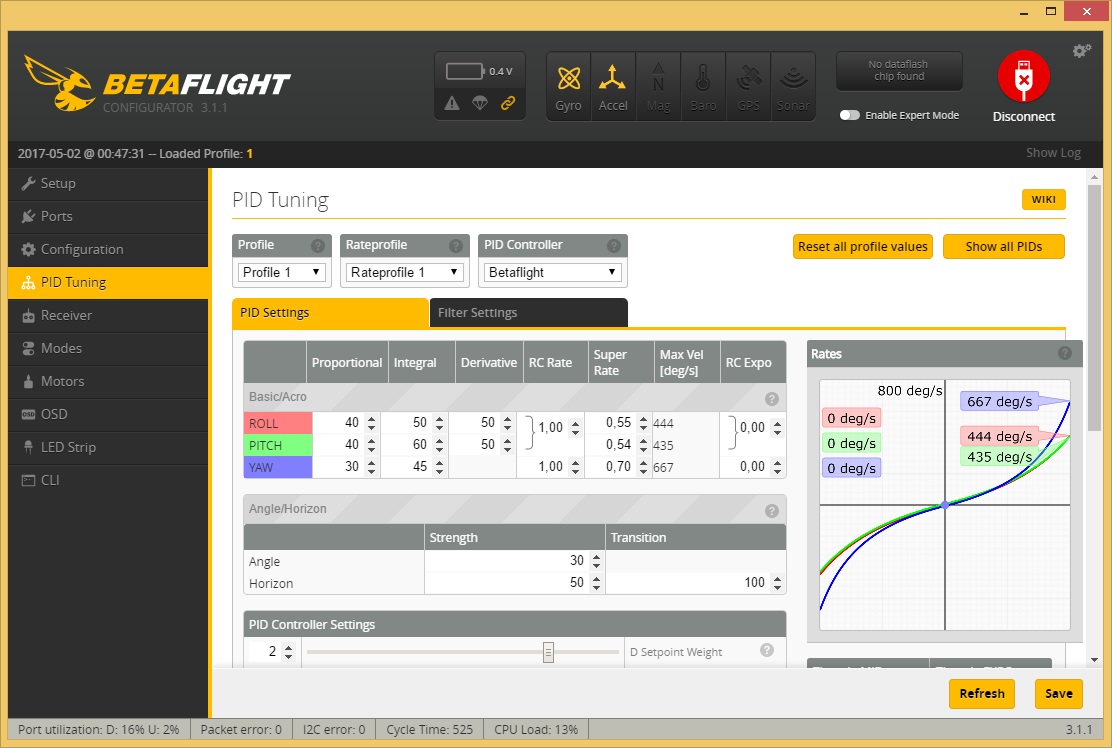Viewport: 1112px width, 748px height.
Task: Click the ROLL Derivative value field
Action: 480,423
